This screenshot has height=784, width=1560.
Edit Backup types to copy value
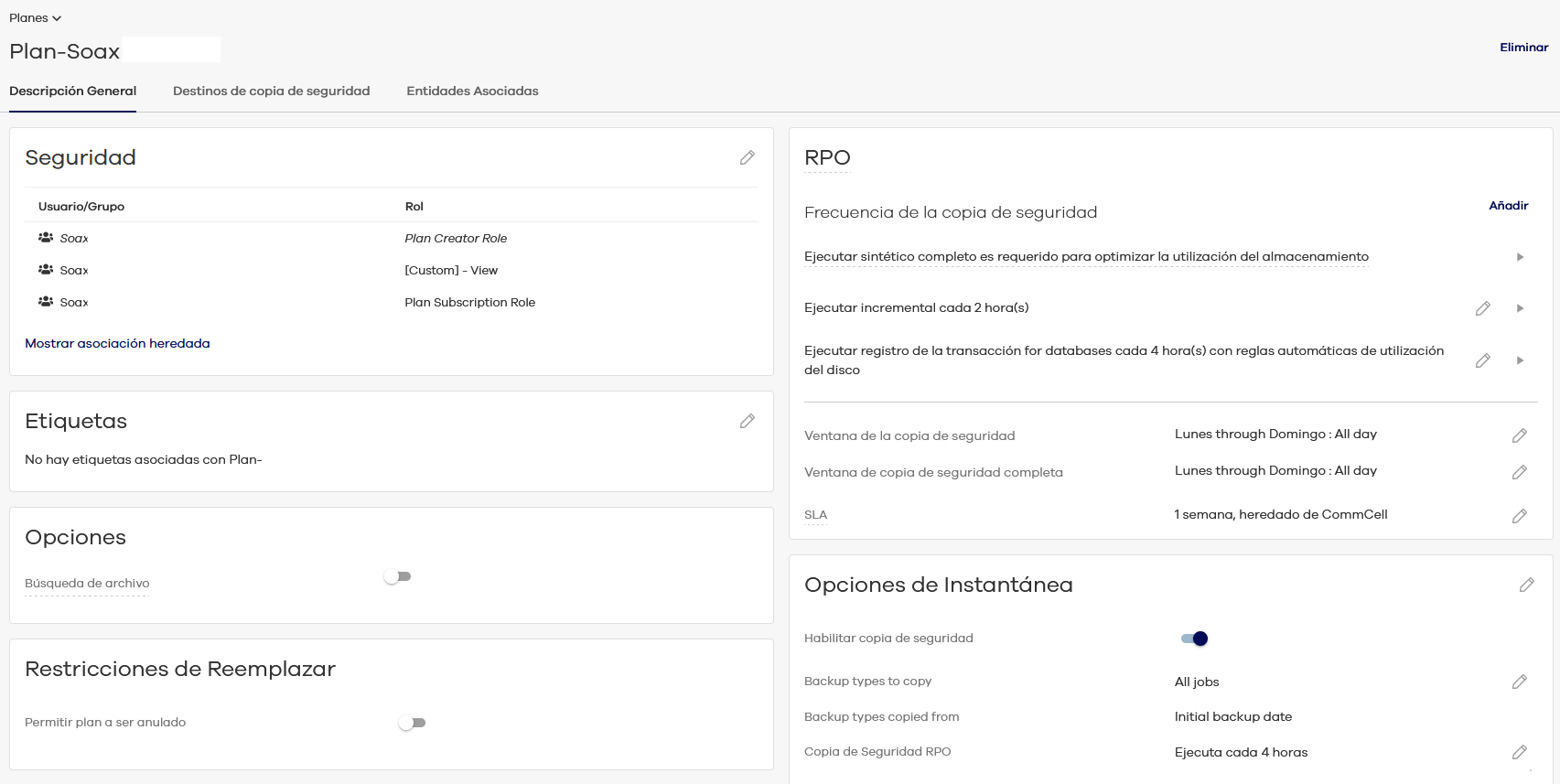(x=1519, y=682)
